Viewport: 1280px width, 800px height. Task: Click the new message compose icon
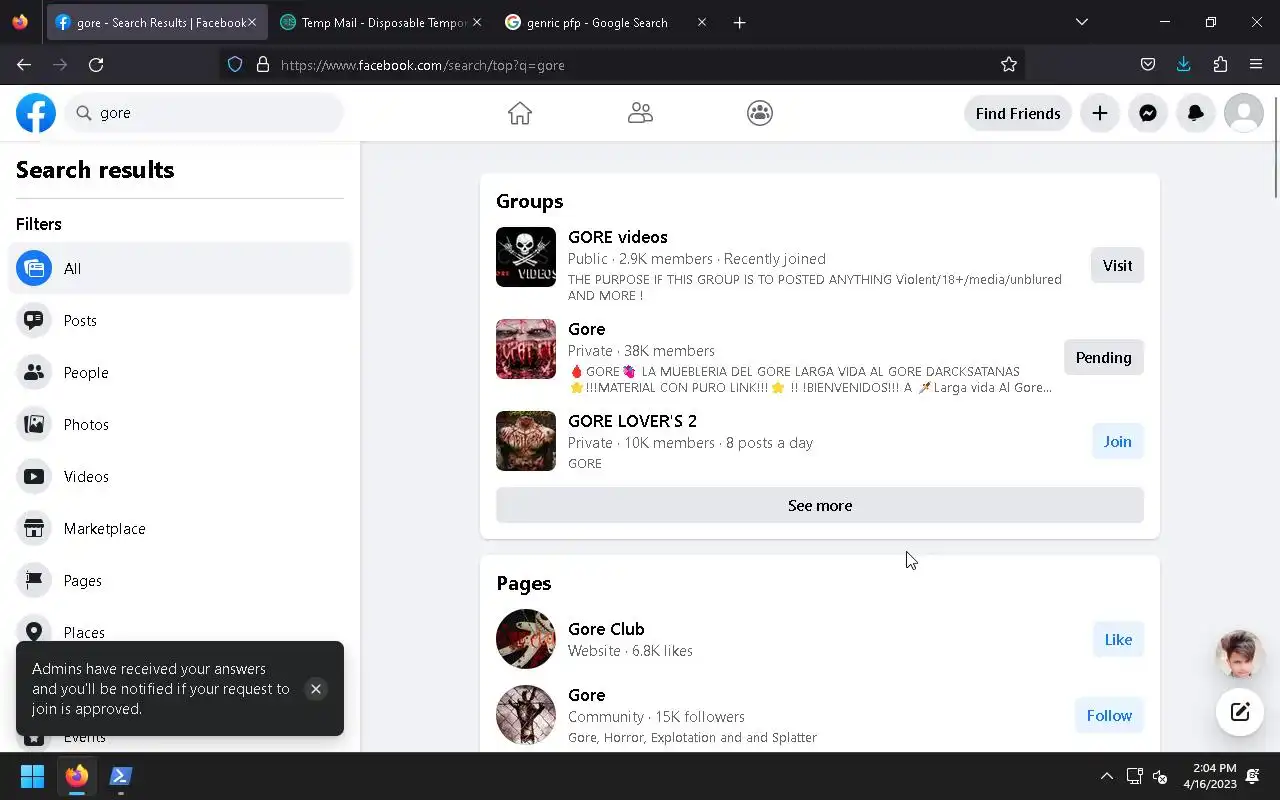pos(1240,712)
